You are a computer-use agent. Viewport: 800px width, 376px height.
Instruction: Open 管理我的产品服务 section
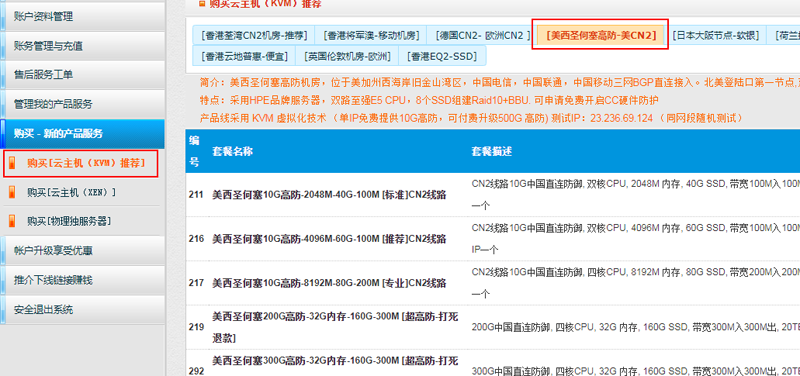point(83,105)
